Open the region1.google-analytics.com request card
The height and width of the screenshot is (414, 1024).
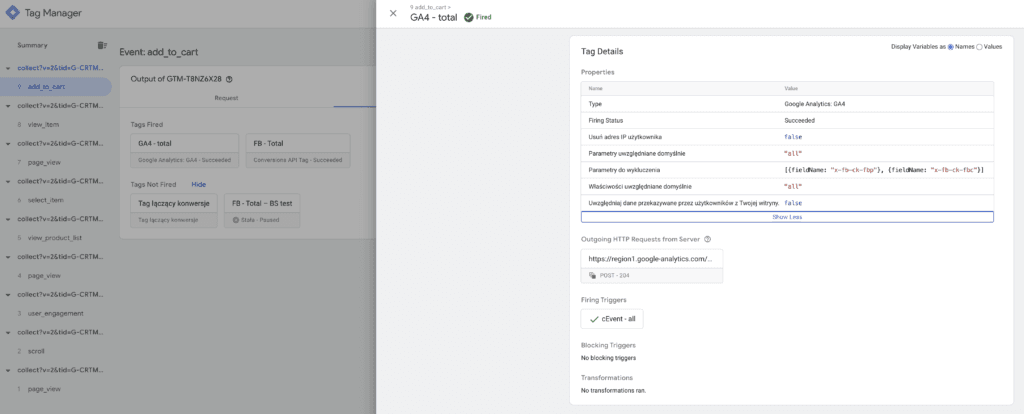point(652,266)
